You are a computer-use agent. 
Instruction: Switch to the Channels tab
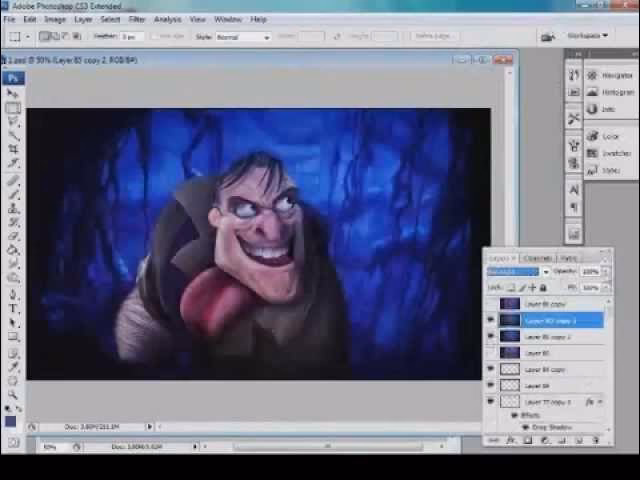pos(538,258)
